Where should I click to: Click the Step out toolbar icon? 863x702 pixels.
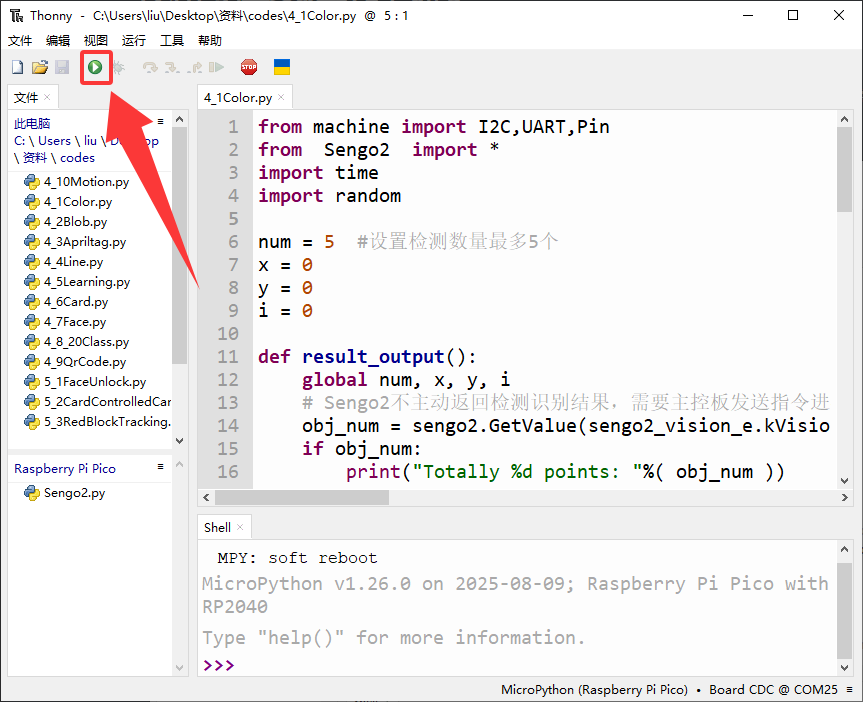[194, 67]
